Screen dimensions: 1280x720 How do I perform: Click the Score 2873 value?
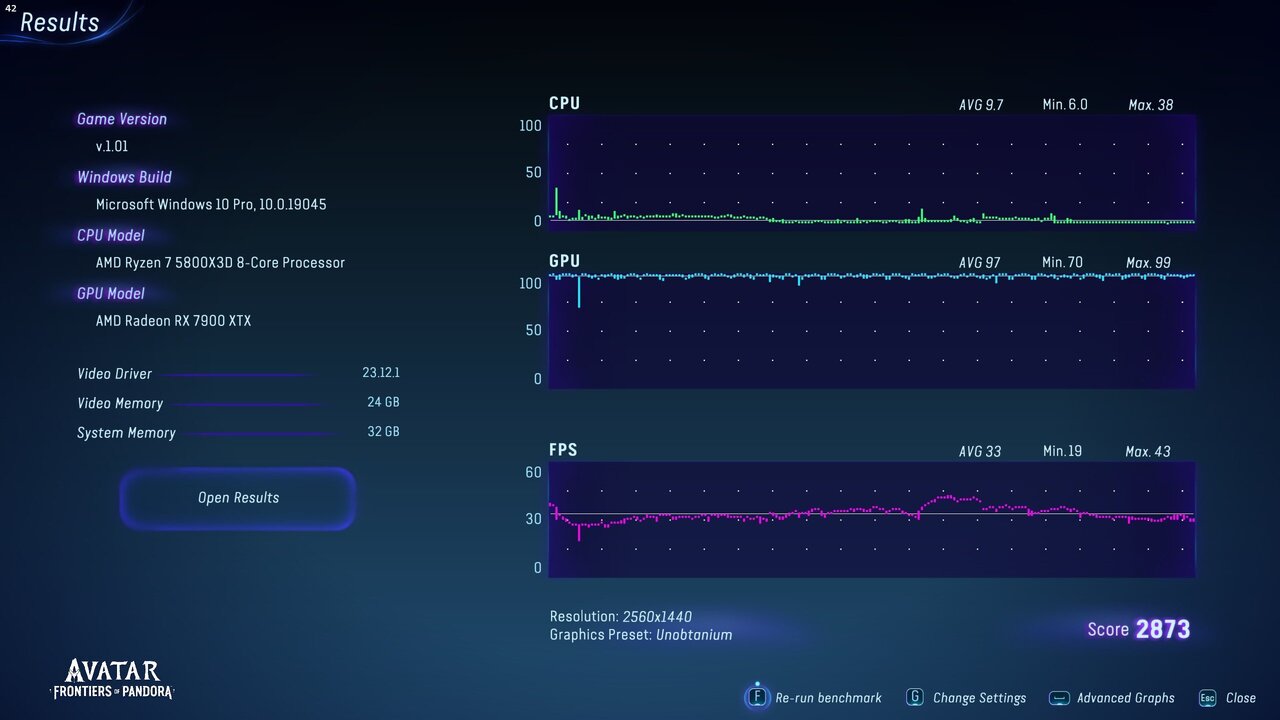(x=1162, y=629)
